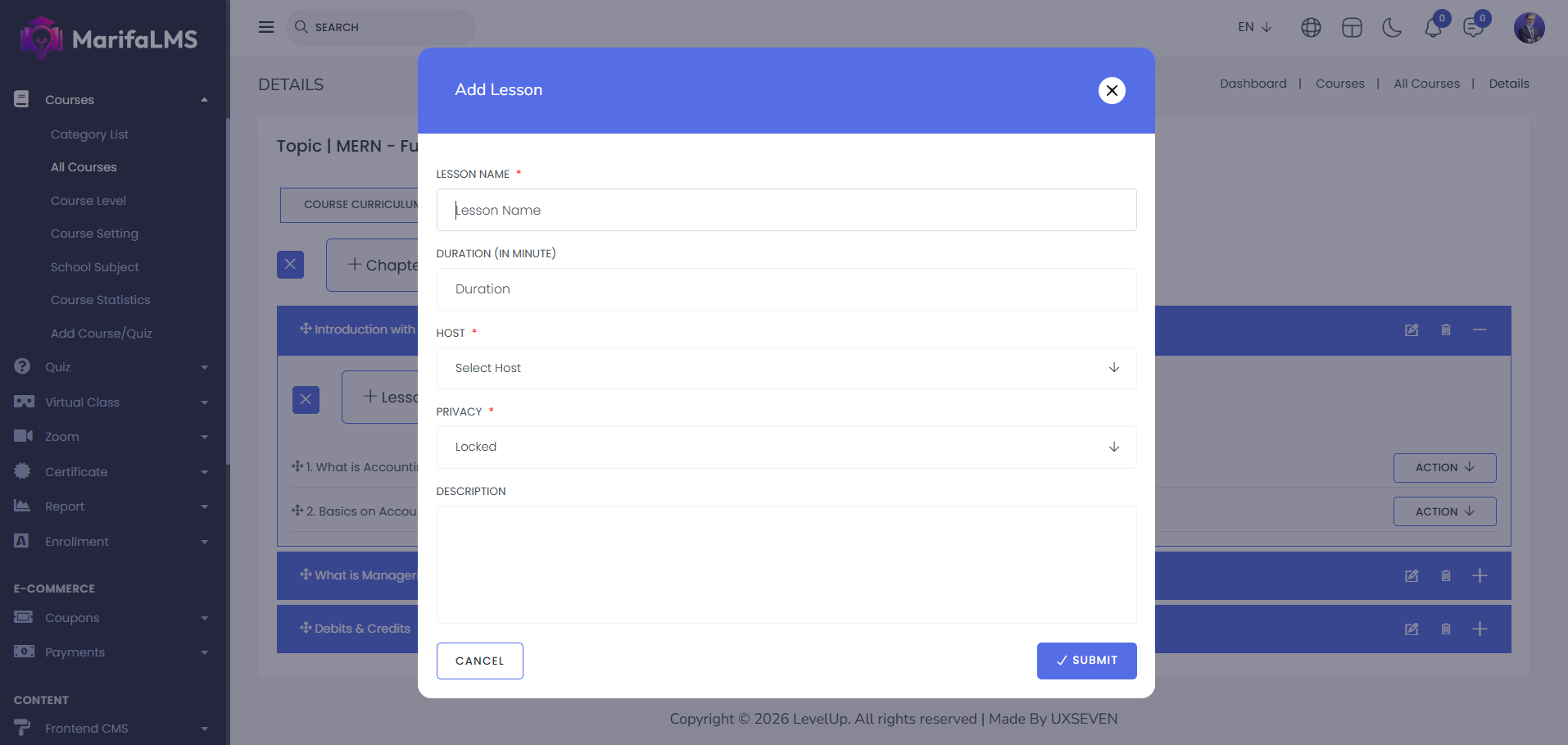Screen dimensions: 1568x745
Task: Open the layout panel icon
Action: pos(1352,28)
